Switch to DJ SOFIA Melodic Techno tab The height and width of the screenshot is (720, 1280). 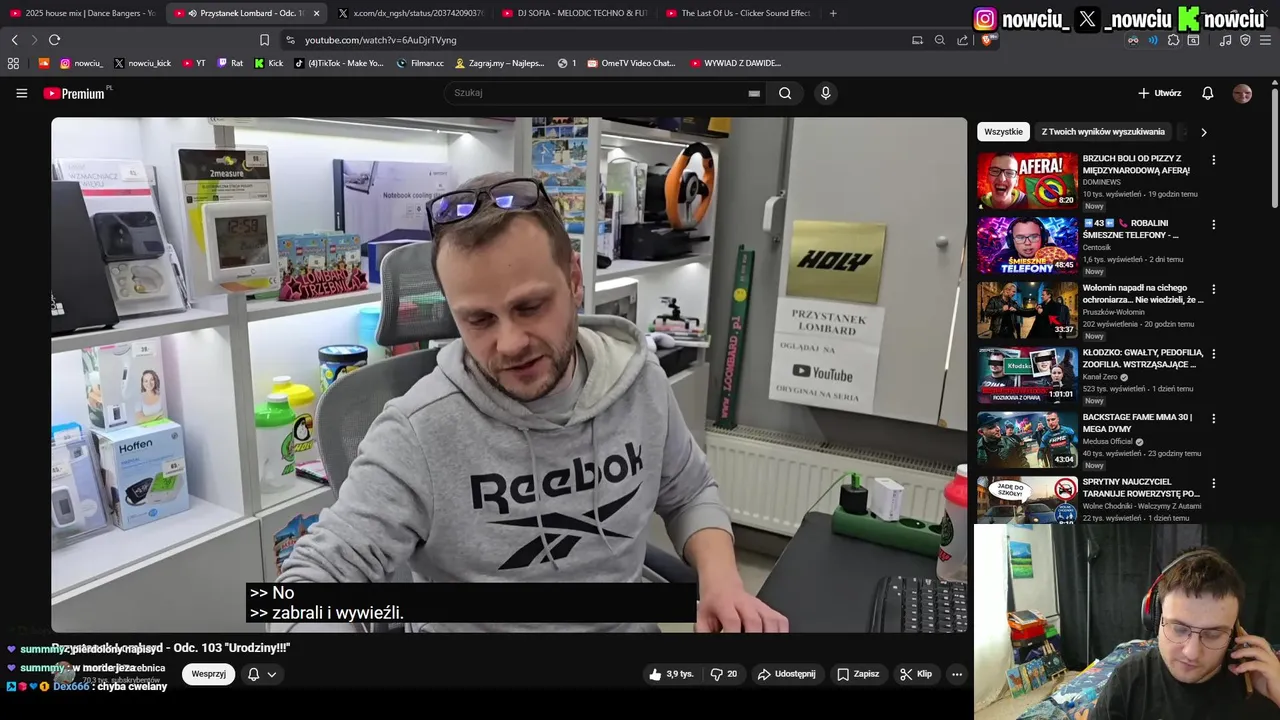pos(574,13)
